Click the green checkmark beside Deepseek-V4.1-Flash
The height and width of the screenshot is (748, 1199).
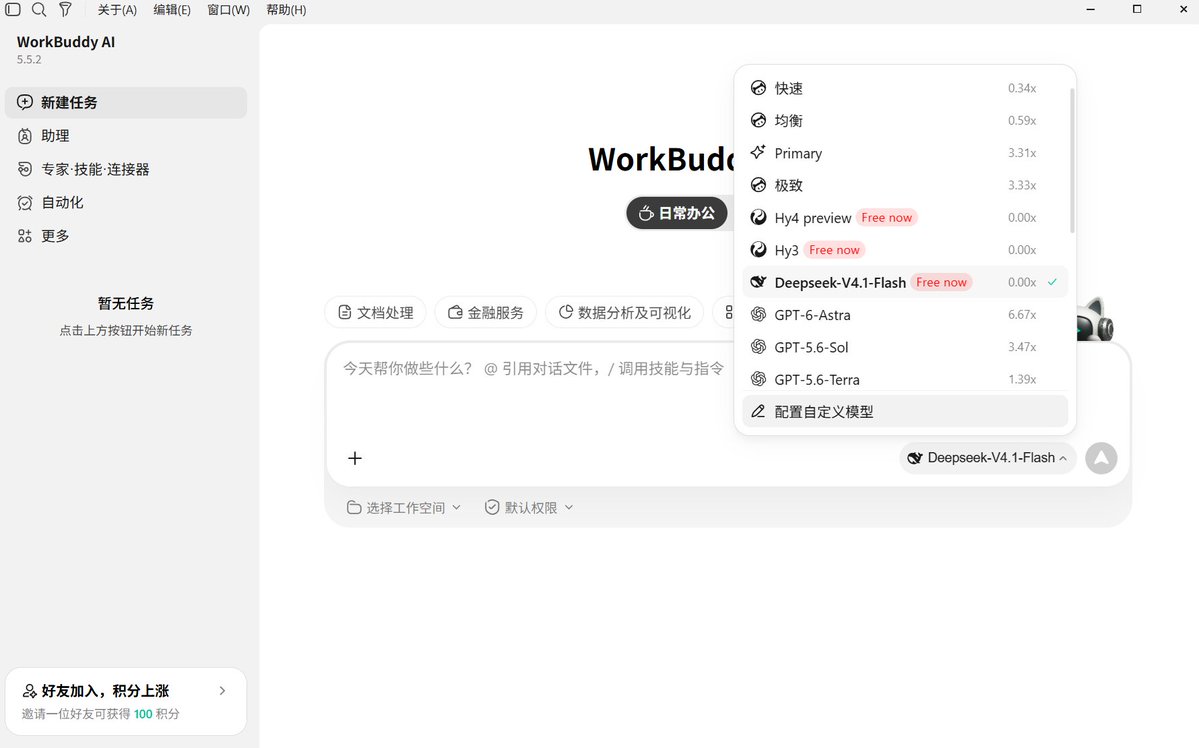(x=1052, y=282)
